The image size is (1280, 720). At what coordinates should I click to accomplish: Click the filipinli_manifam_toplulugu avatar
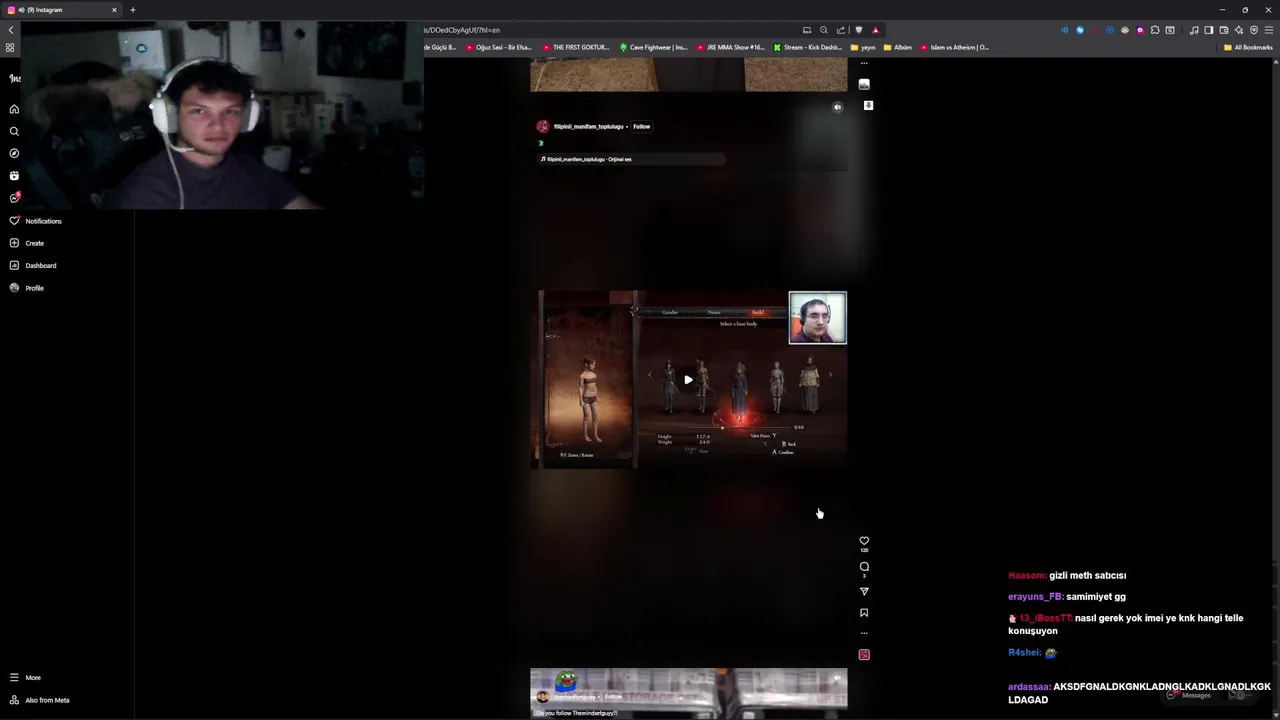[542, 127]
